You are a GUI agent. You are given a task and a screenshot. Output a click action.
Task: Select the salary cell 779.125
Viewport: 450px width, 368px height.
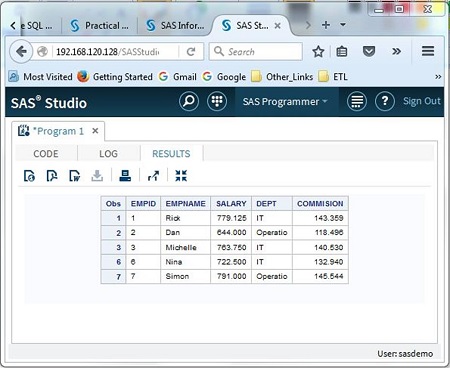[x=231, y=218]
